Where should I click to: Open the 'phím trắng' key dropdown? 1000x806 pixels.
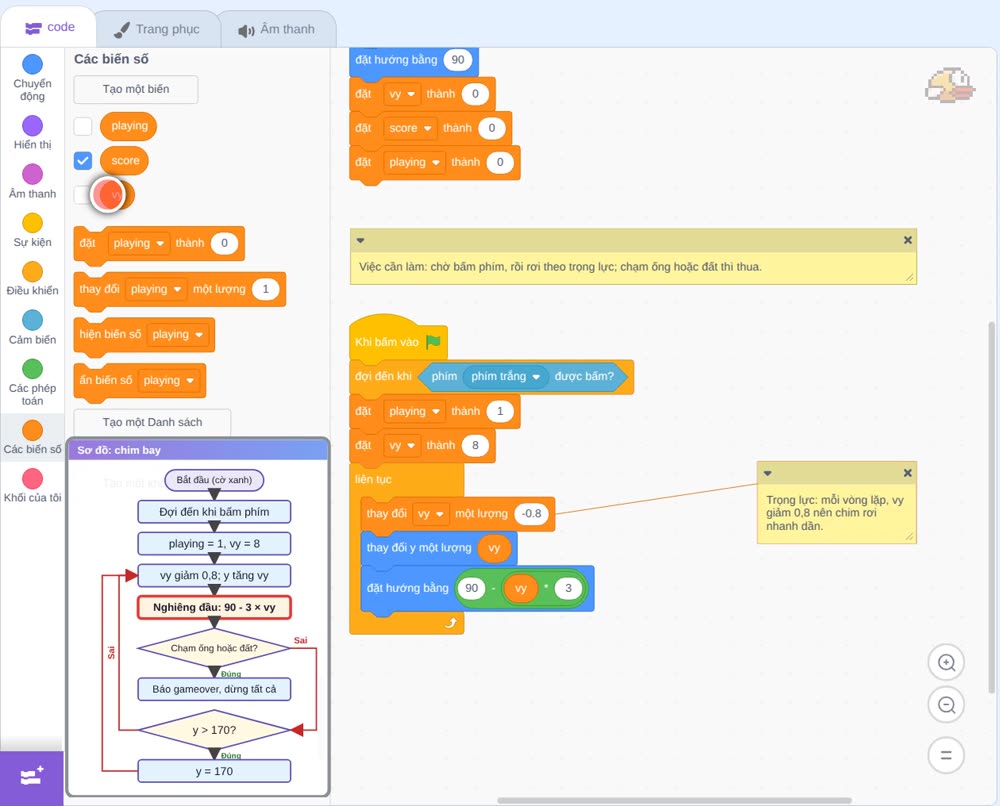pos(504,376)
